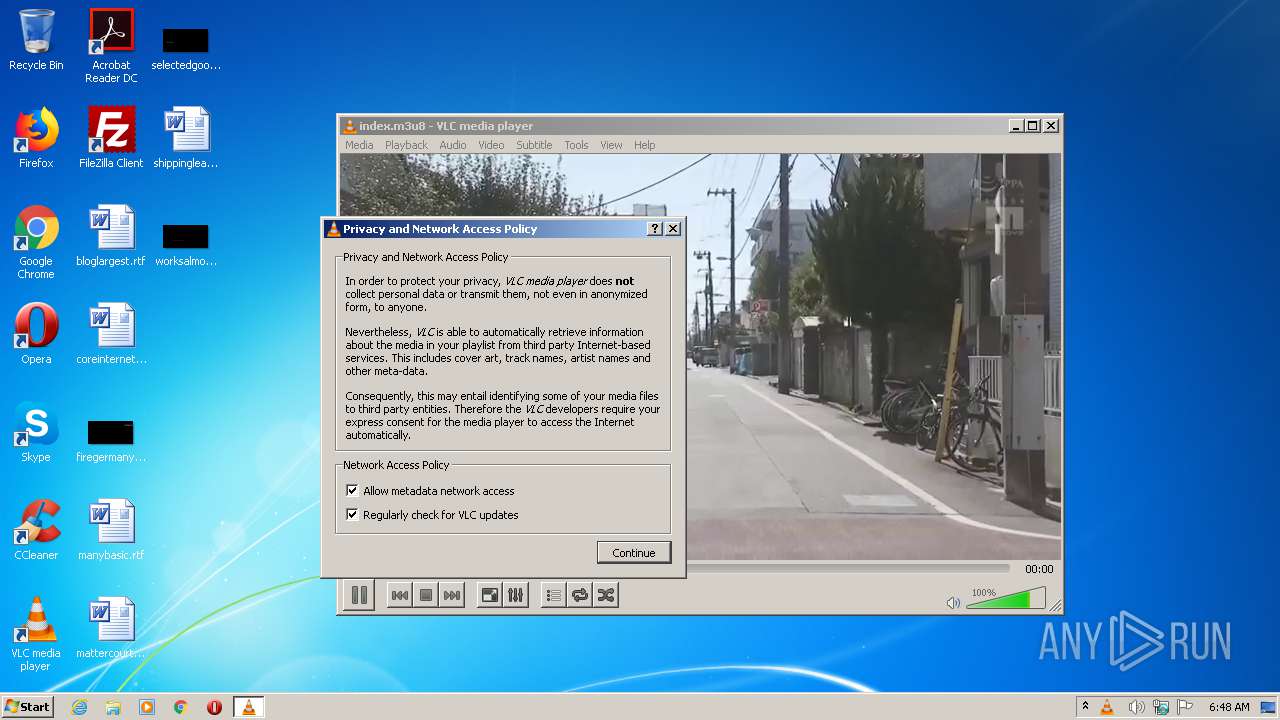Open the View menu in VLC
Image resolution: width=1280 pixels, height=720 pixels.
point(611,145)
